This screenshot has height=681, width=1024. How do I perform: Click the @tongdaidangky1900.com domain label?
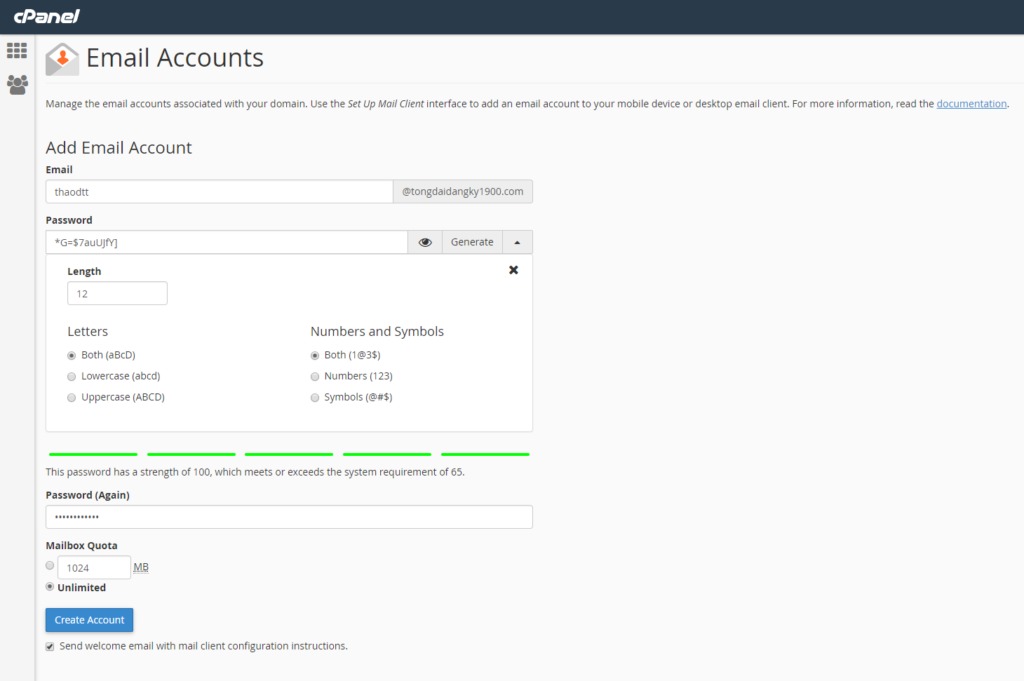(462, 192)
